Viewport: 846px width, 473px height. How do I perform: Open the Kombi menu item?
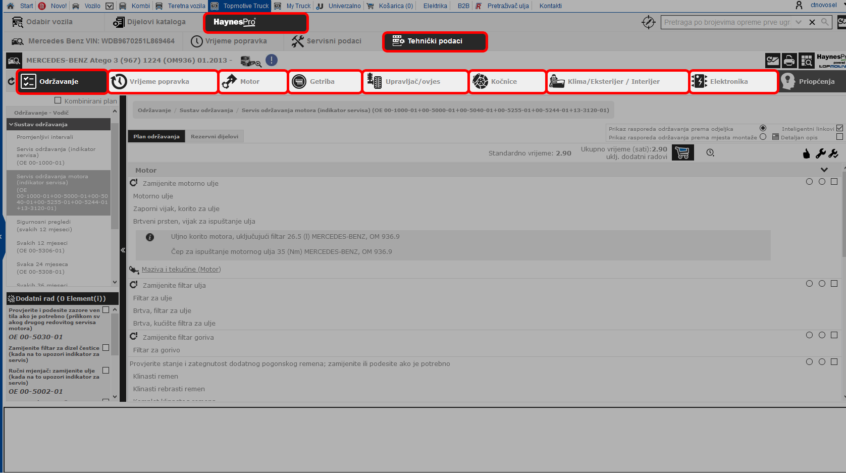click(x=140, y=5)
